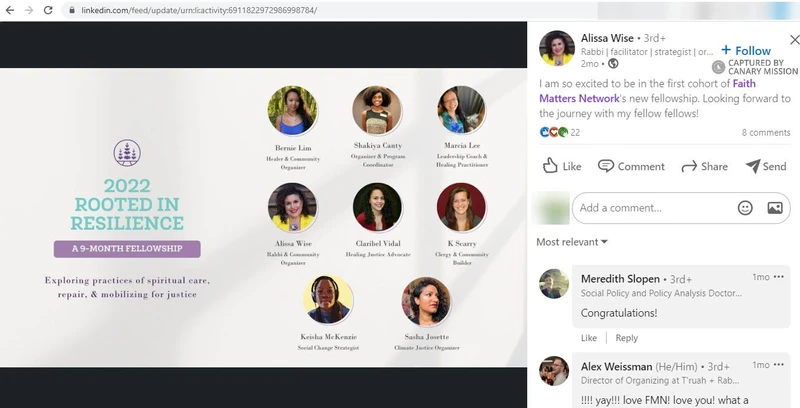Screen dimensions: 800x408
Task: View the 22 reactions list
Action: coord(560,133)
